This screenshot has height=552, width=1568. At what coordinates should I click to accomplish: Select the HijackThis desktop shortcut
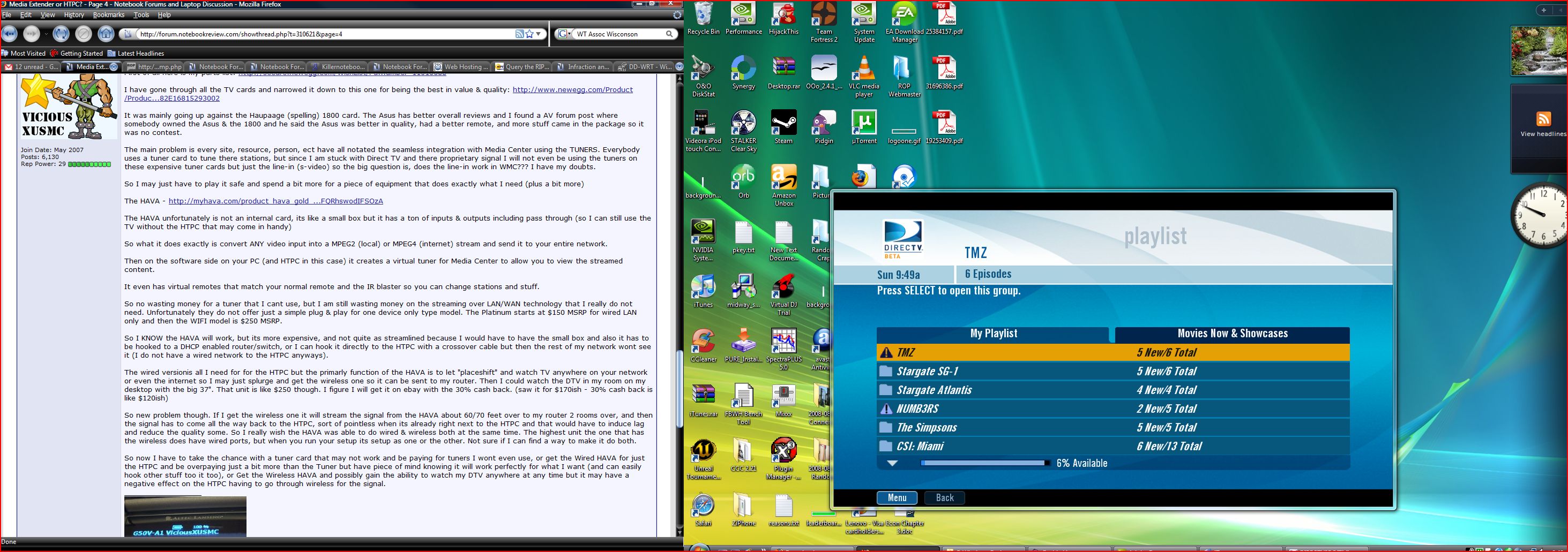coord(783,19)
